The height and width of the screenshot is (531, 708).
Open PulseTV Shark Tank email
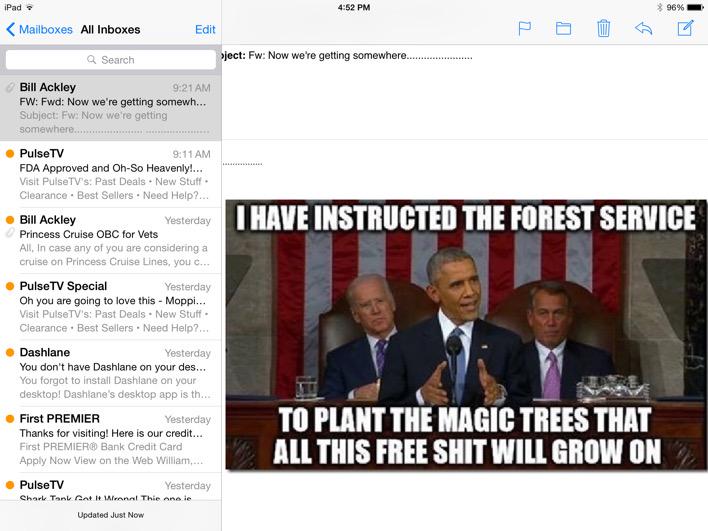point(111,487)
